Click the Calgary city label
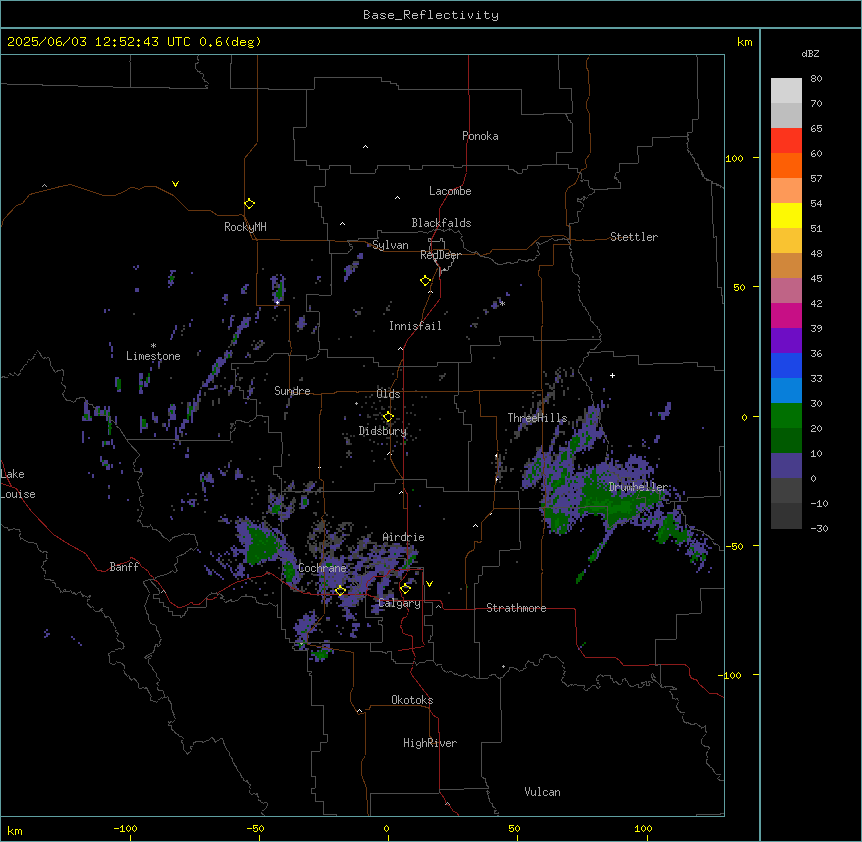 (x=400, y=603)
